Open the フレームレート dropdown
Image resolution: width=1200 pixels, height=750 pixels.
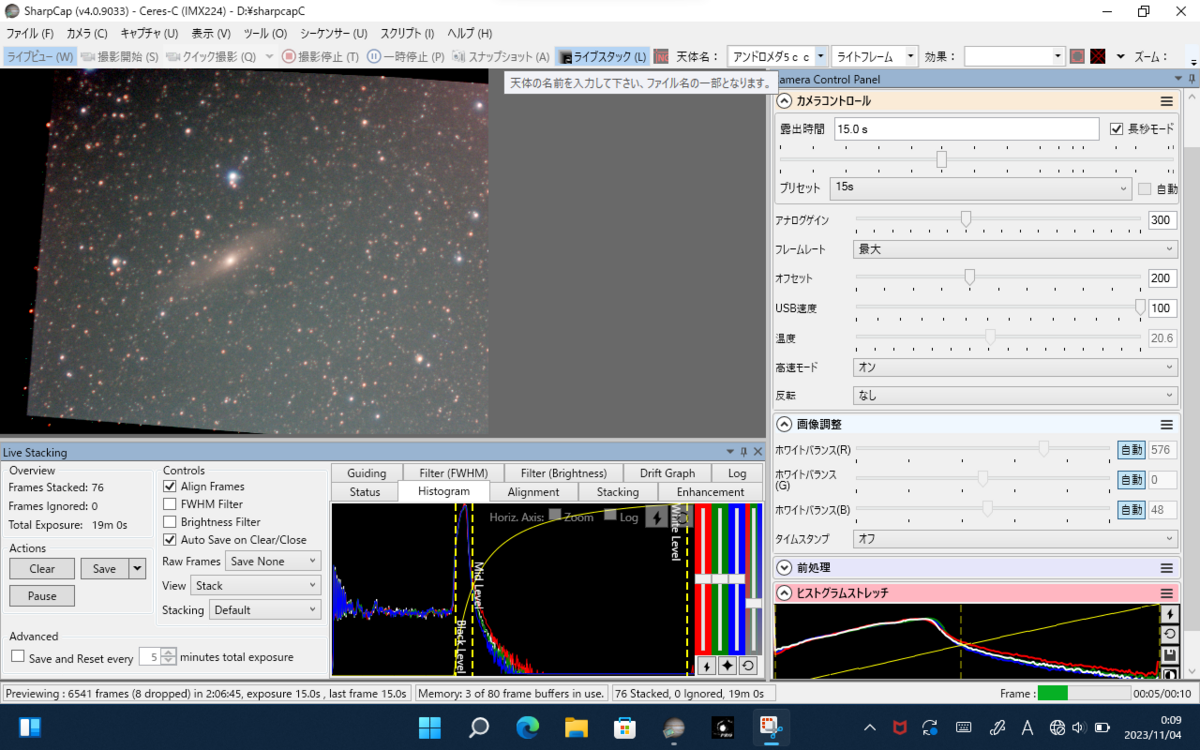pyautogui.click(x=1015, y=249)
